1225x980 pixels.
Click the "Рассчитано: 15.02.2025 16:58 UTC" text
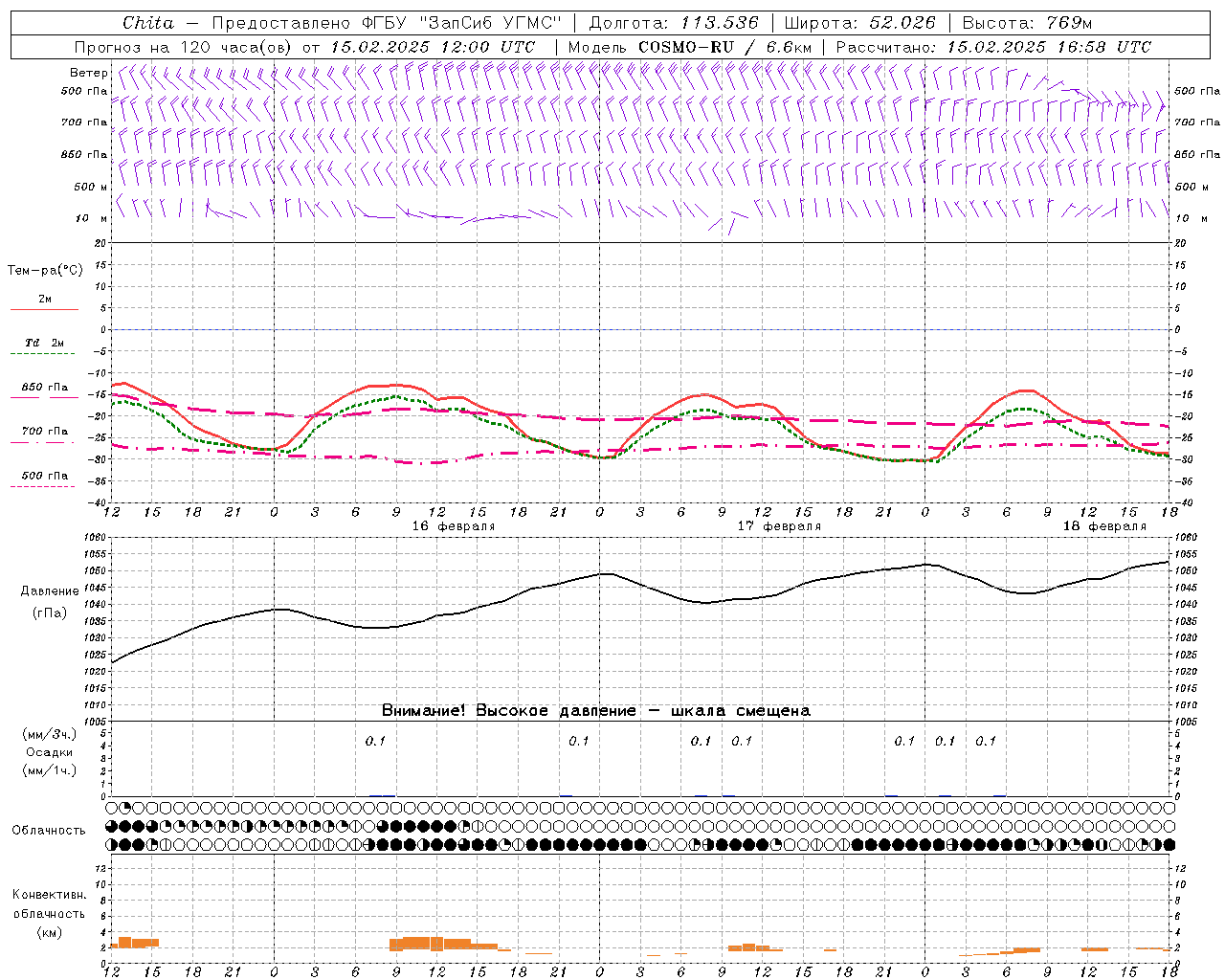pos(993,46)
